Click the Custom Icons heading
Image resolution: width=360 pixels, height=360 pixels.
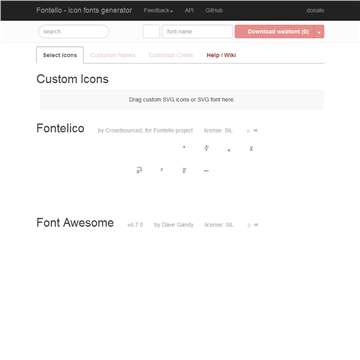72,79
